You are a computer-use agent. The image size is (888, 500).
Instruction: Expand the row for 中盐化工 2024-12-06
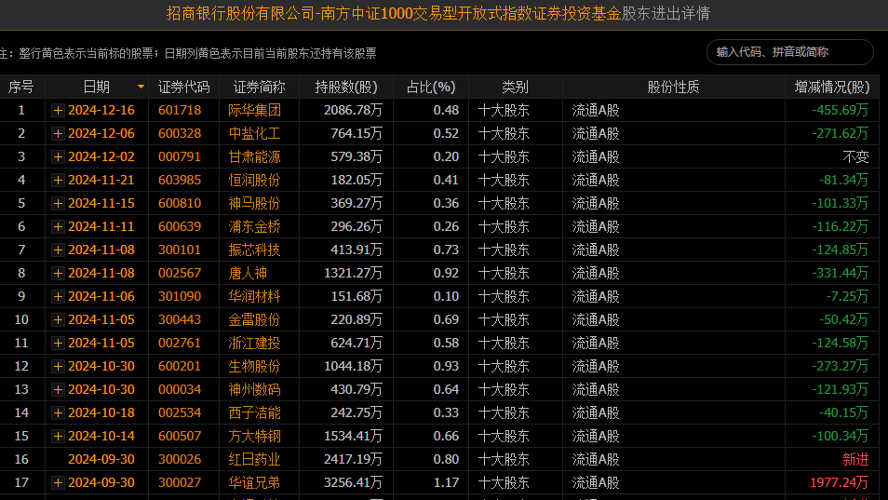pos(58,134)
